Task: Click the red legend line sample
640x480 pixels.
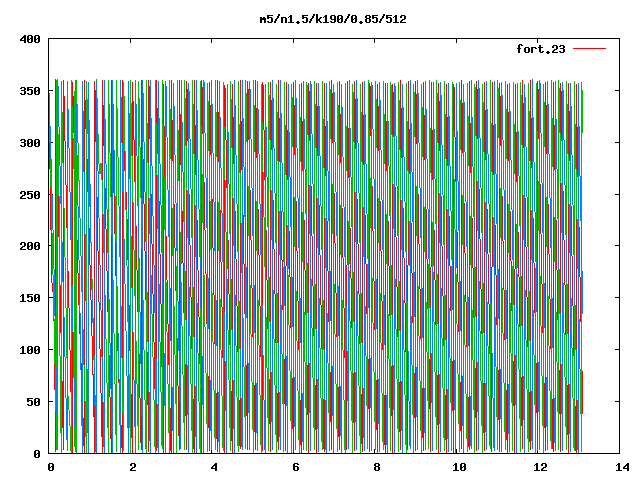Action: tap(589, 49)
